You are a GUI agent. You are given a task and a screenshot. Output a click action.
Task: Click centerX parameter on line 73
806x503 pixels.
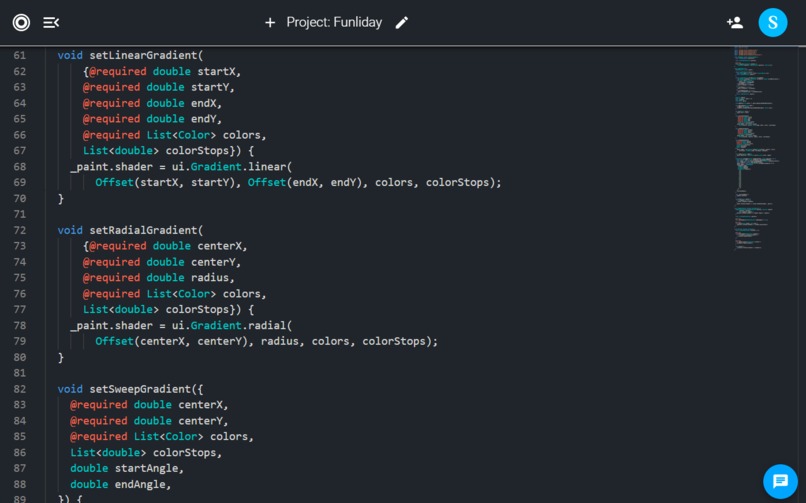tap(219, 246)
